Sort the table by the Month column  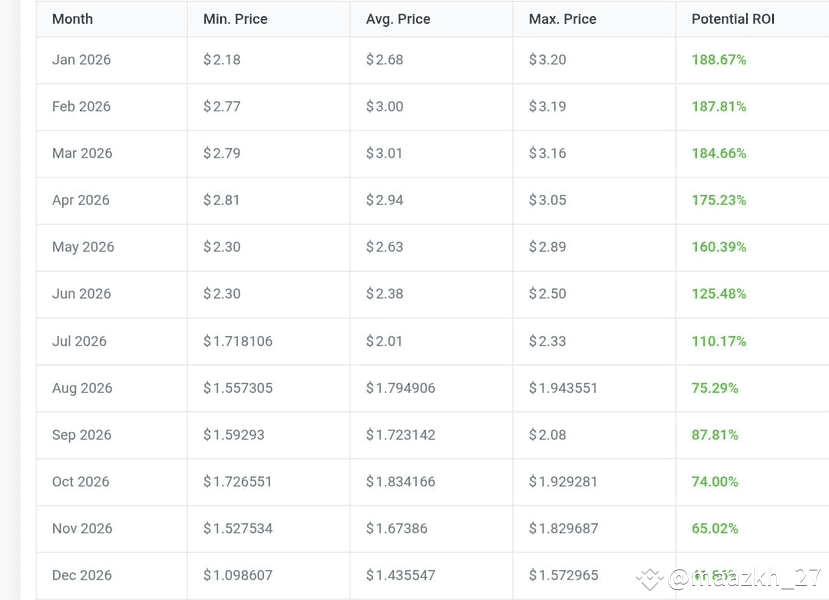[72, 18]
